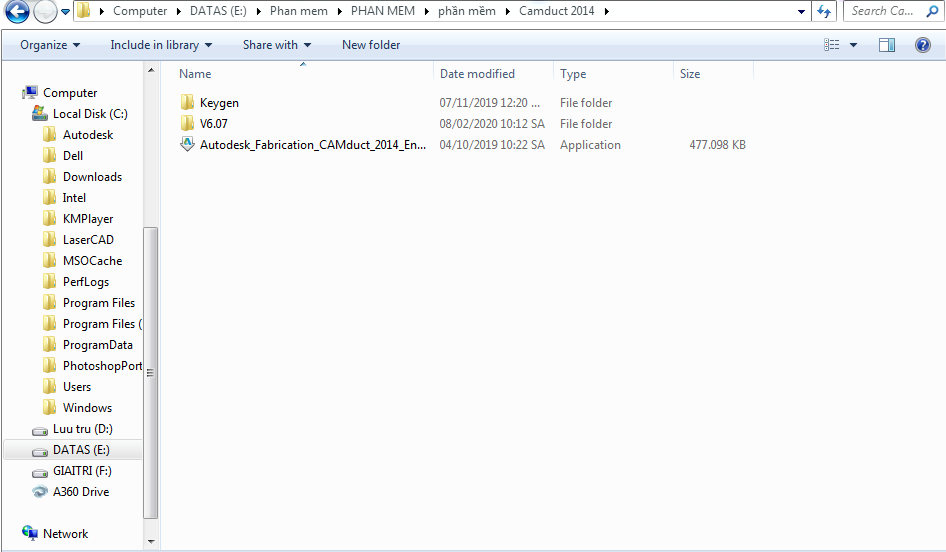Select the V6.07 folder name

coord(214,124)
